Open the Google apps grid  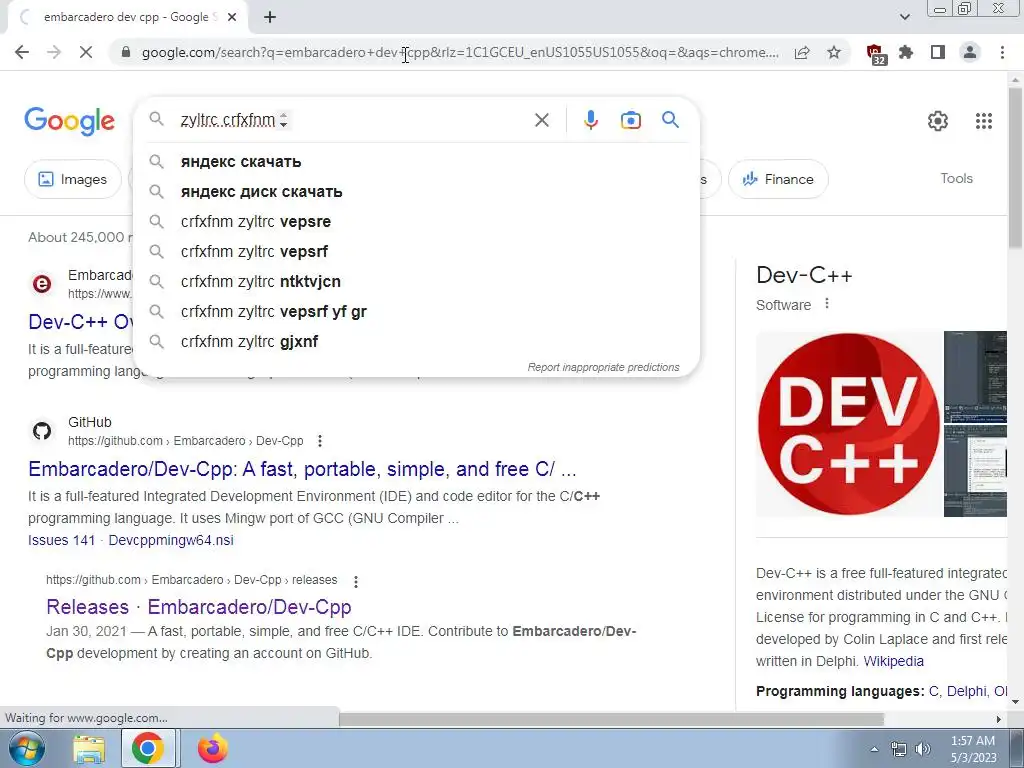click(x=984, y=121)
